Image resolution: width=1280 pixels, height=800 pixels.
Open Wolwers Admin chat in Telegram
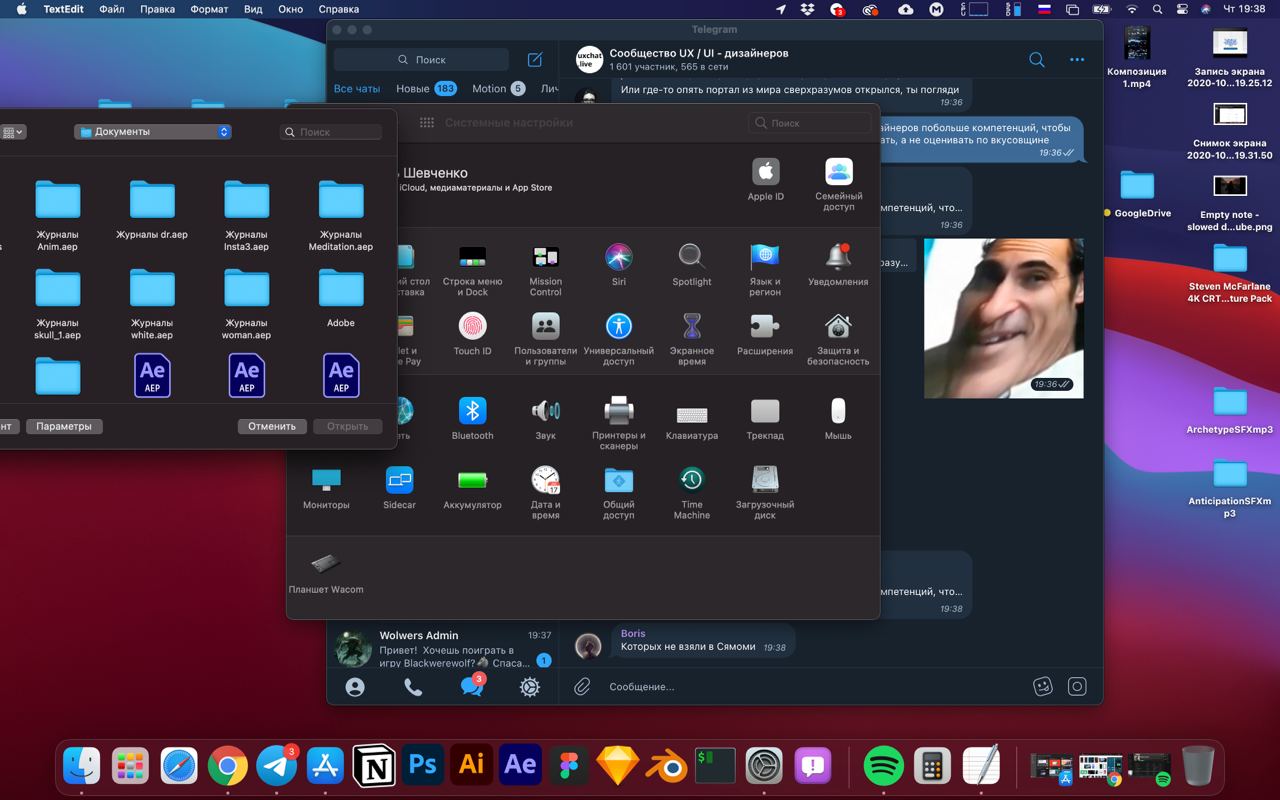(443, 649)
